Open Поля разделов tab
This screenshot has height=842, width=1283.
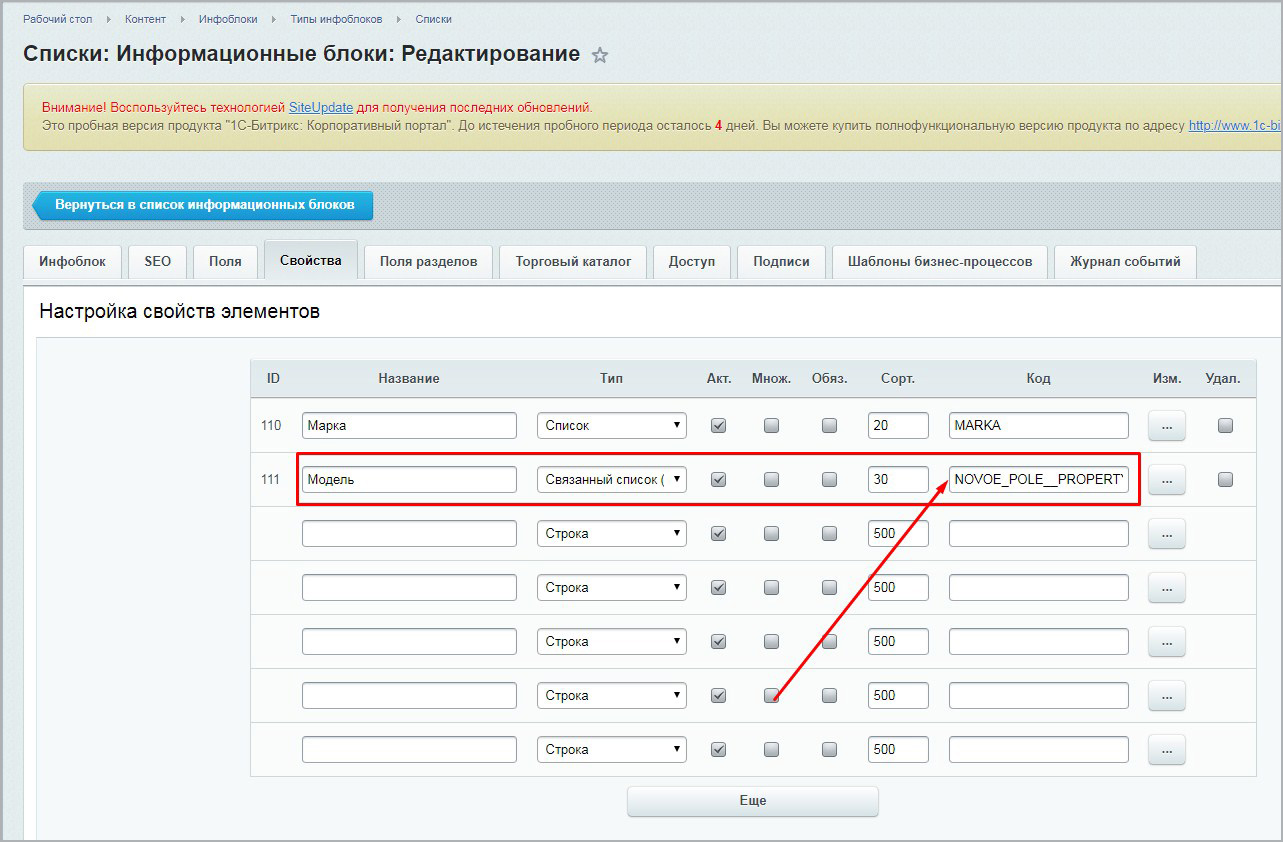point(428,262)
